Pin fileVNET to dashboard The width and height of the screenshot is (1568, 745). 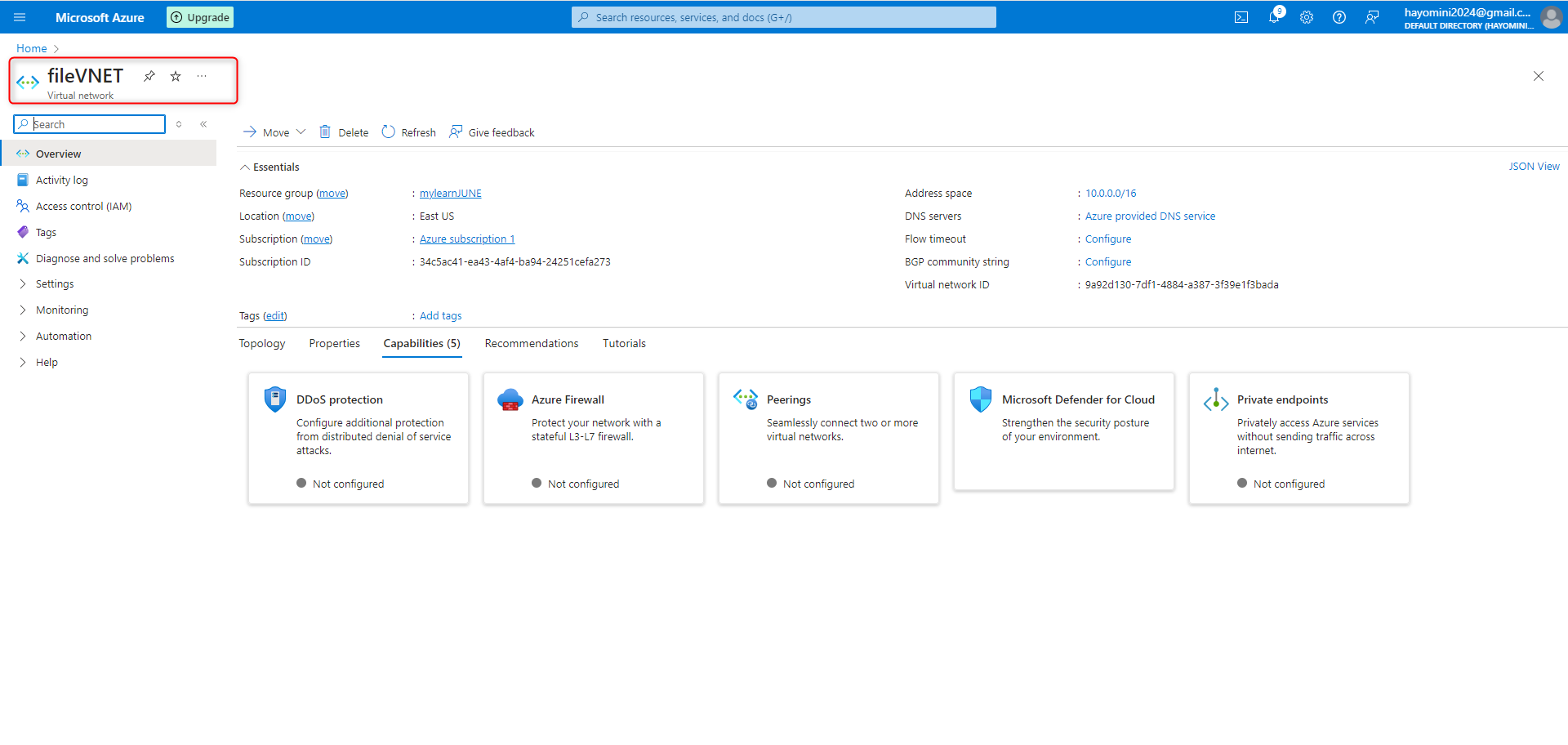pos(149,76)
